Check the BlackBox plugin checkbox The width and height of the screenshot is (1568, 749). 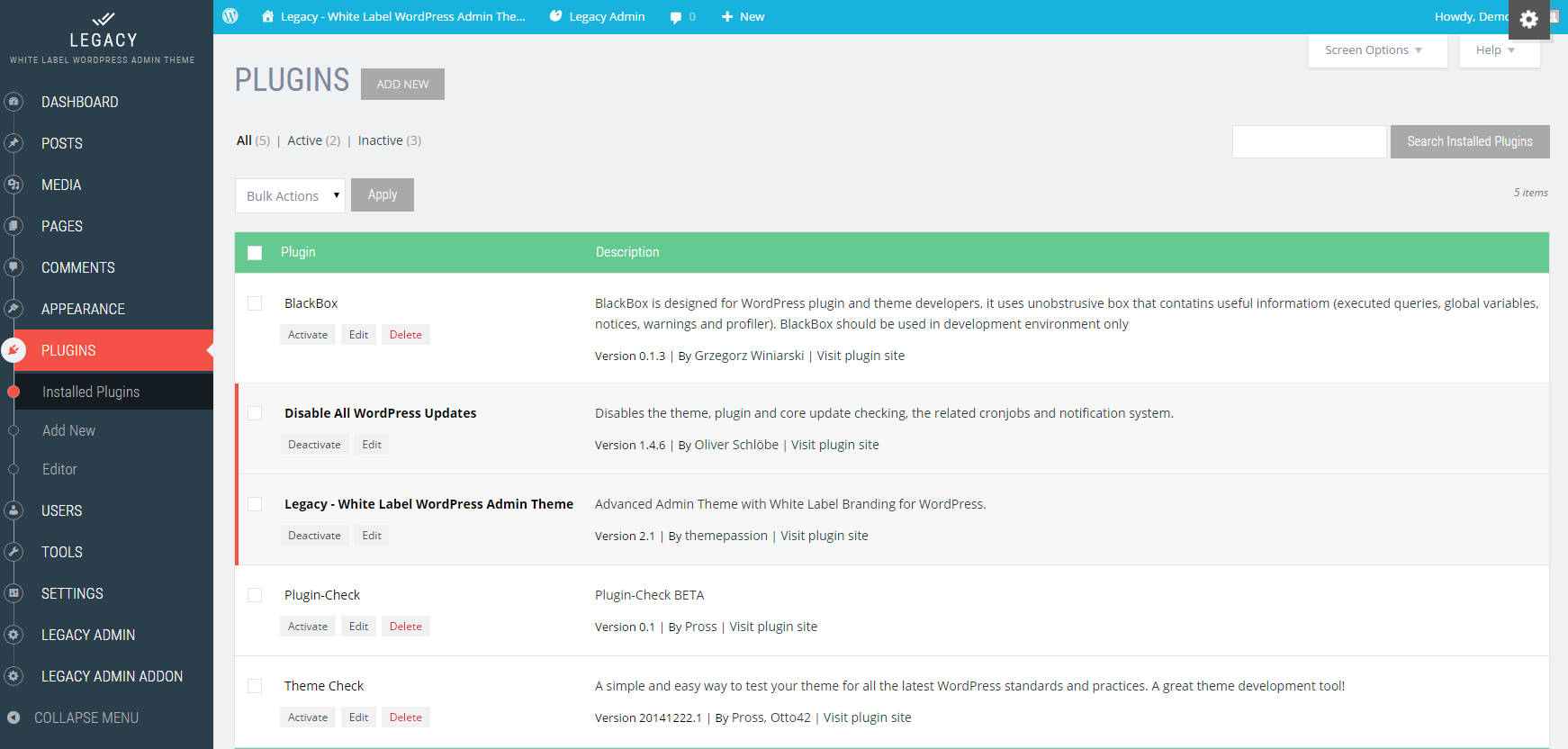click(x=255, y=303)
